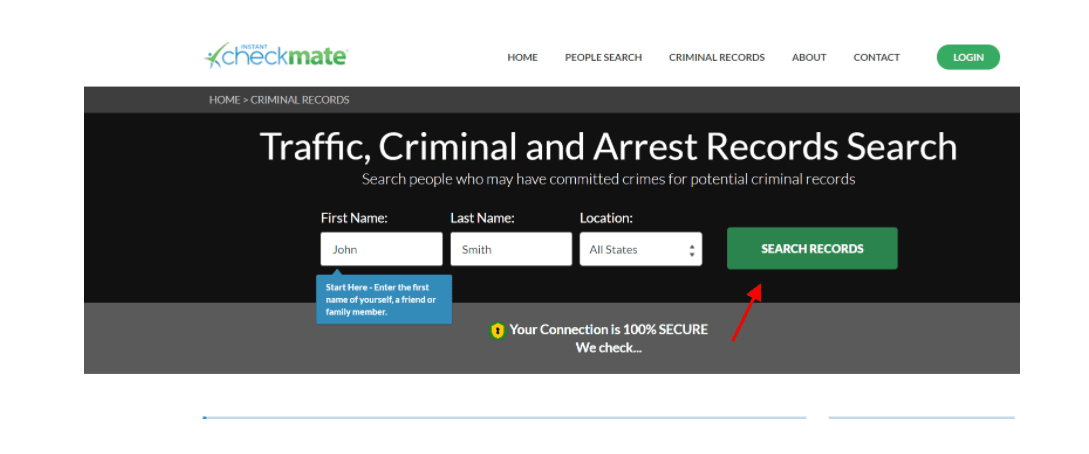
Task: Focus the Last Name input field
Action: pyautogui.click(x=511, y=249)
